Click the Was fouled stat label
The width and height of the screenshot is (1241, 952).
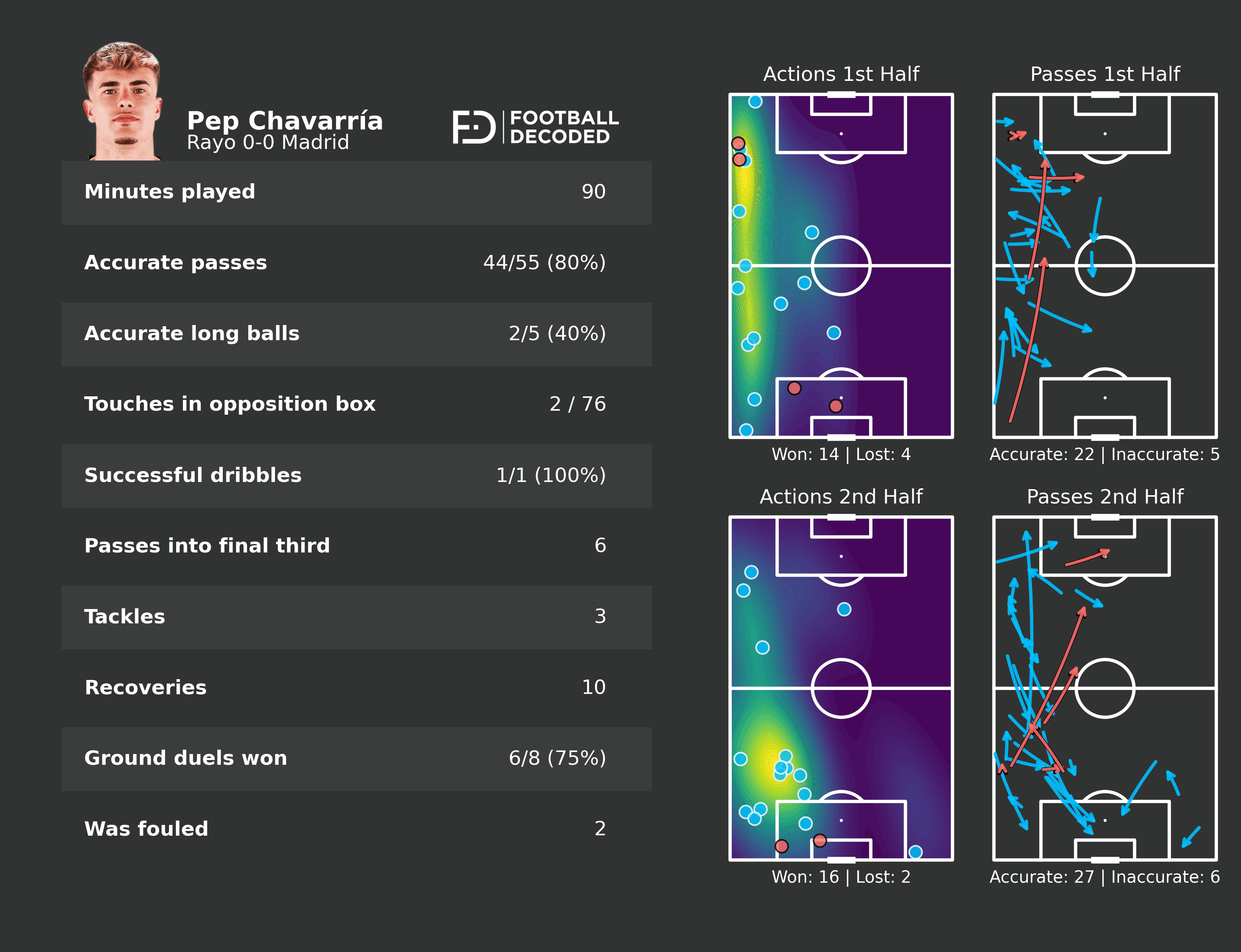(146, 829)
